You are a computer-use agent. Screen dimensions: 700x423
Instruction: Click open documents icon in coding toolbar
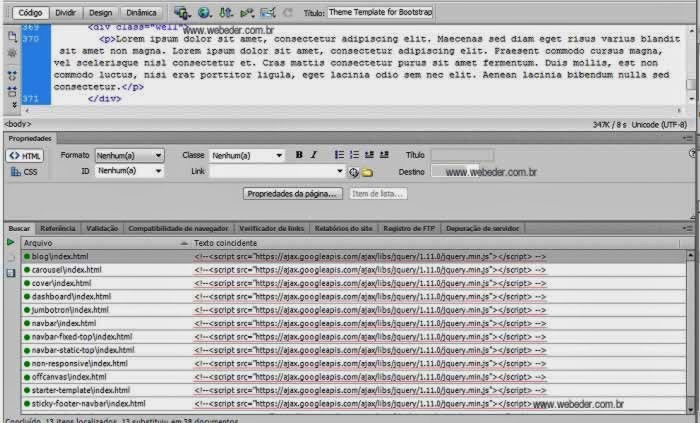point(12,37)
